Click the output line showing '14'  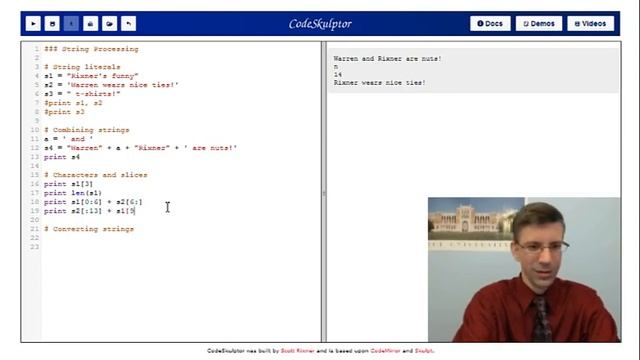pyautogui.click(x=338, y=74)
